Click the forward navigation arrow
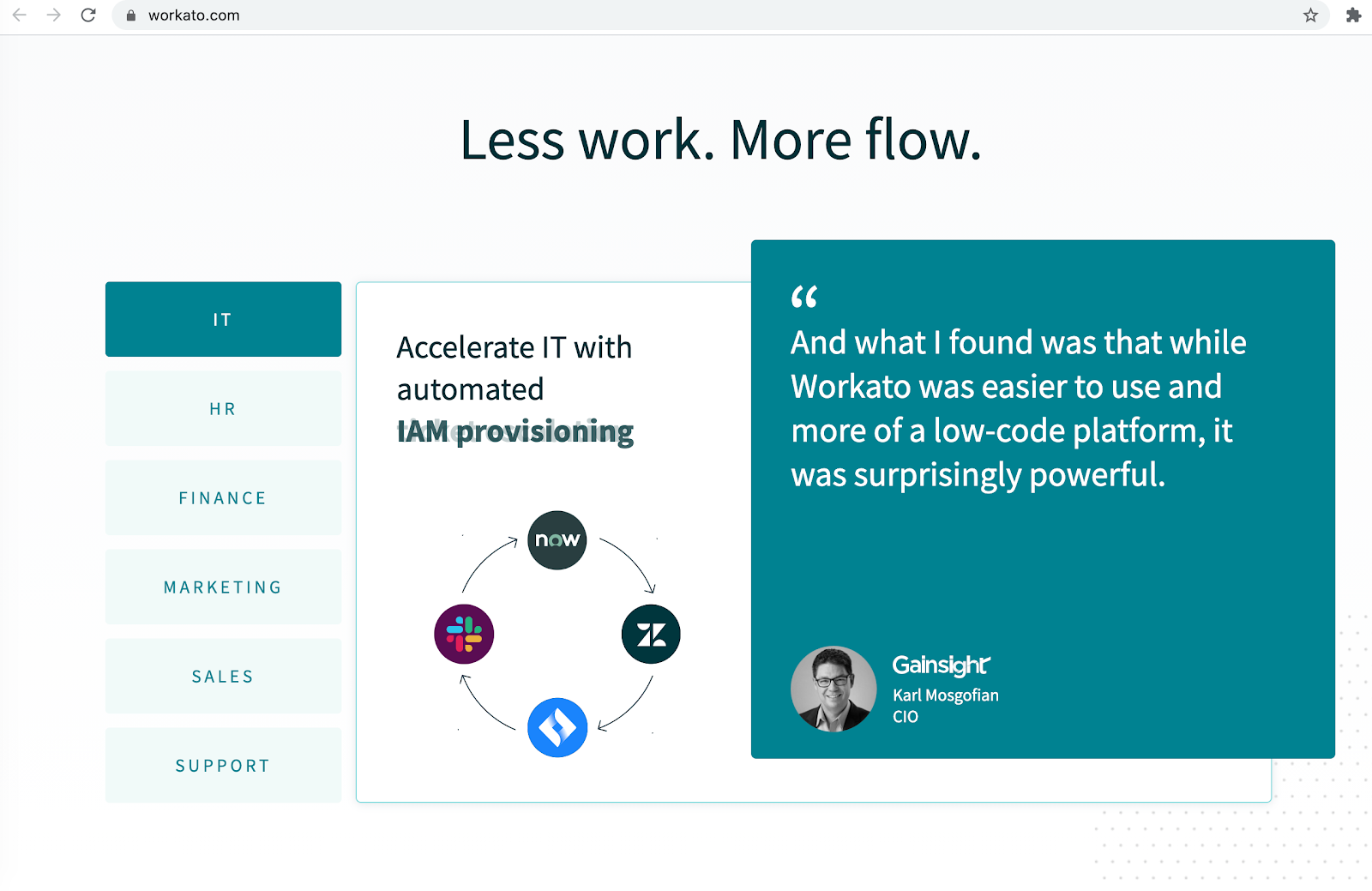The width and height of the screenshot is (1372, 891). point(54,15)
